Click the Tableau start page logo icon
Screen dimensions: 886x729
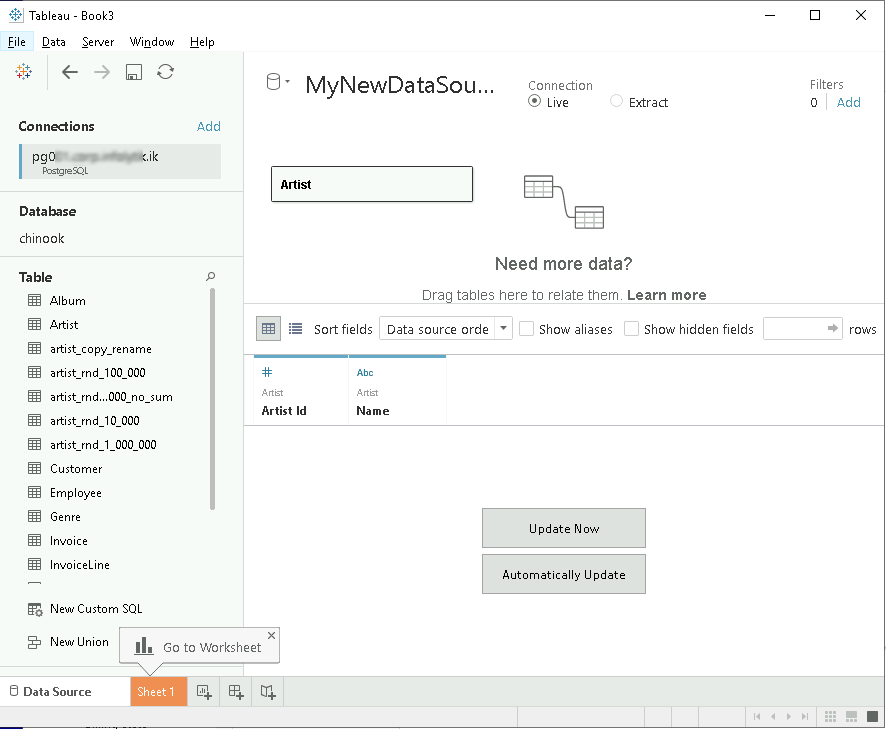pyautogui.click(x=23, y=72)
